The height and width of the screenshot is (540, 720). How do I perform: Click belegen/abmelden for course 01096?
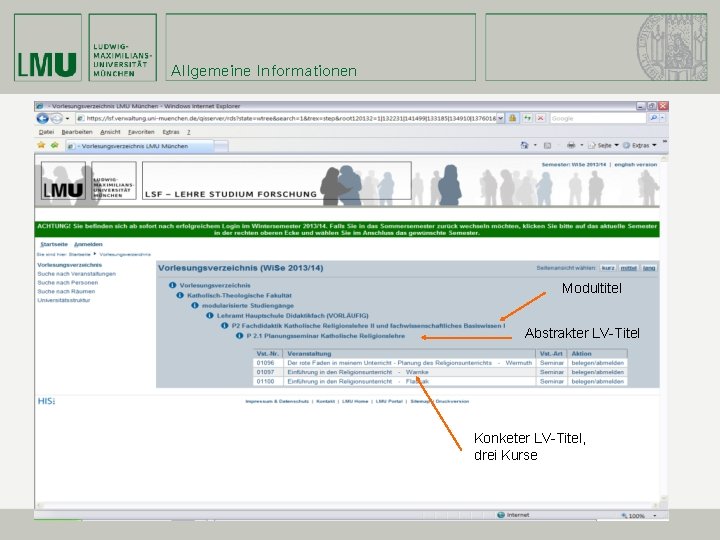(x=597, y=363)
